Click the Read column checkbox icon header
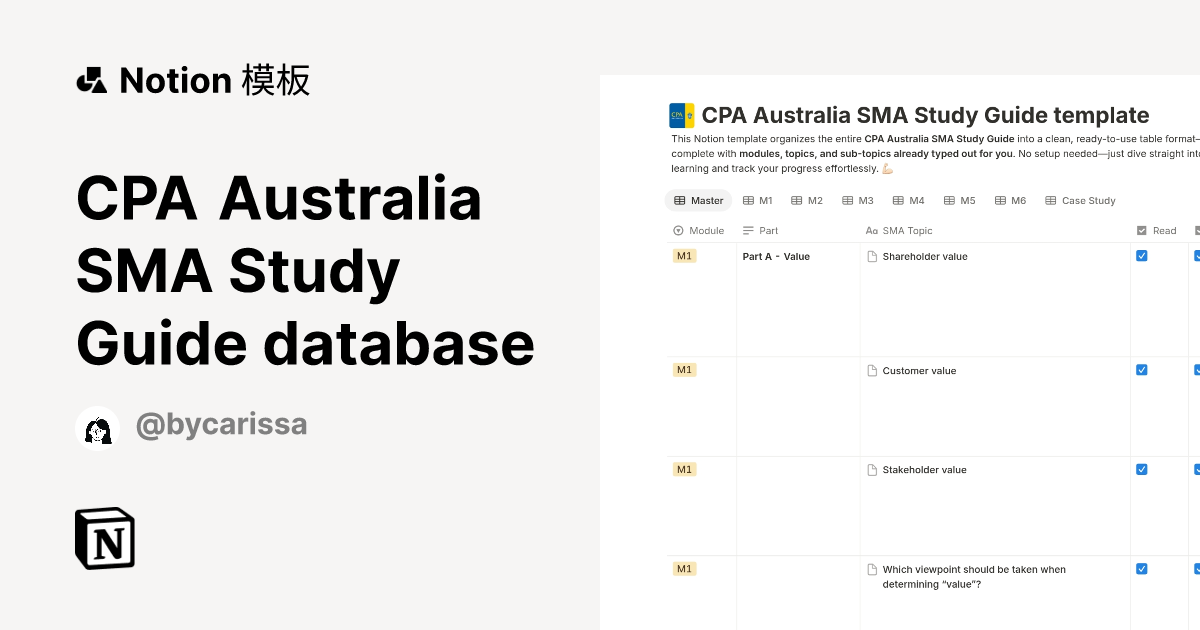The image size is (1200, 630). tap(1142, 231)
